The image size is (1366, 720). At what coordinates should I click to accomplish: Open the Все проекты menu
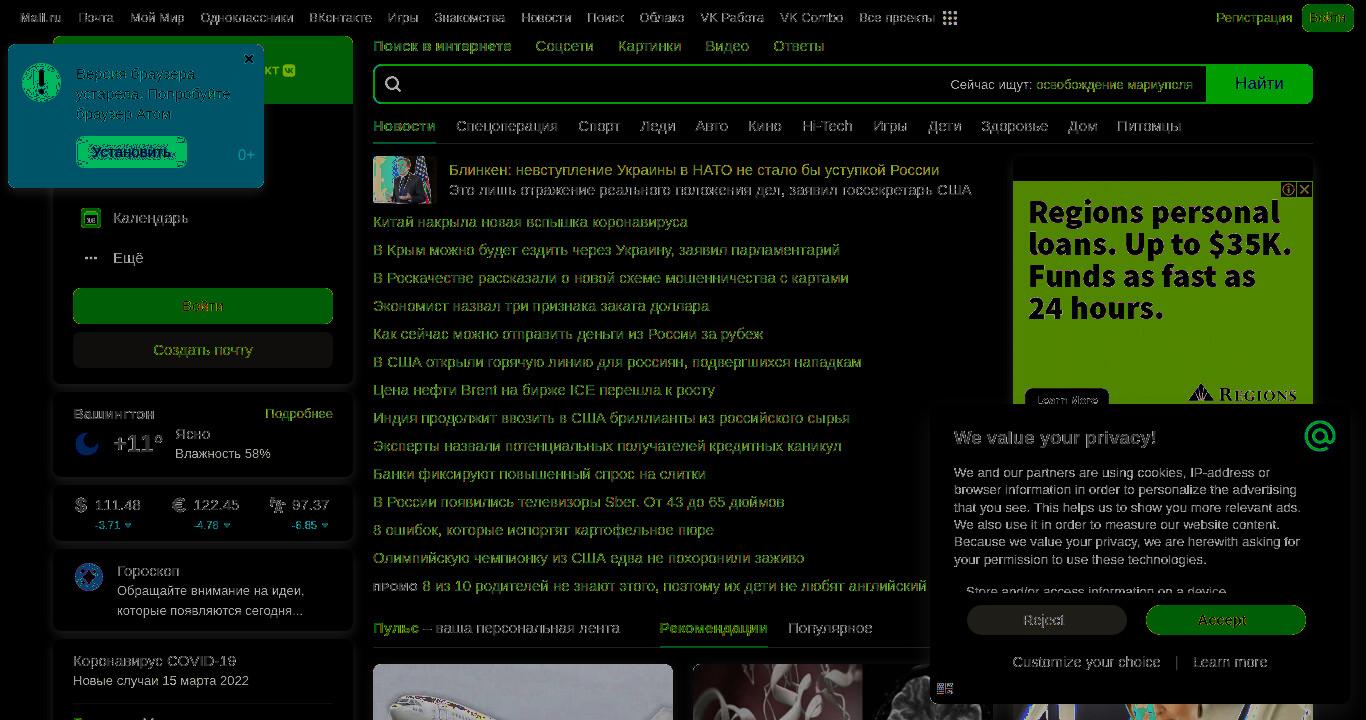pos(896,18)
